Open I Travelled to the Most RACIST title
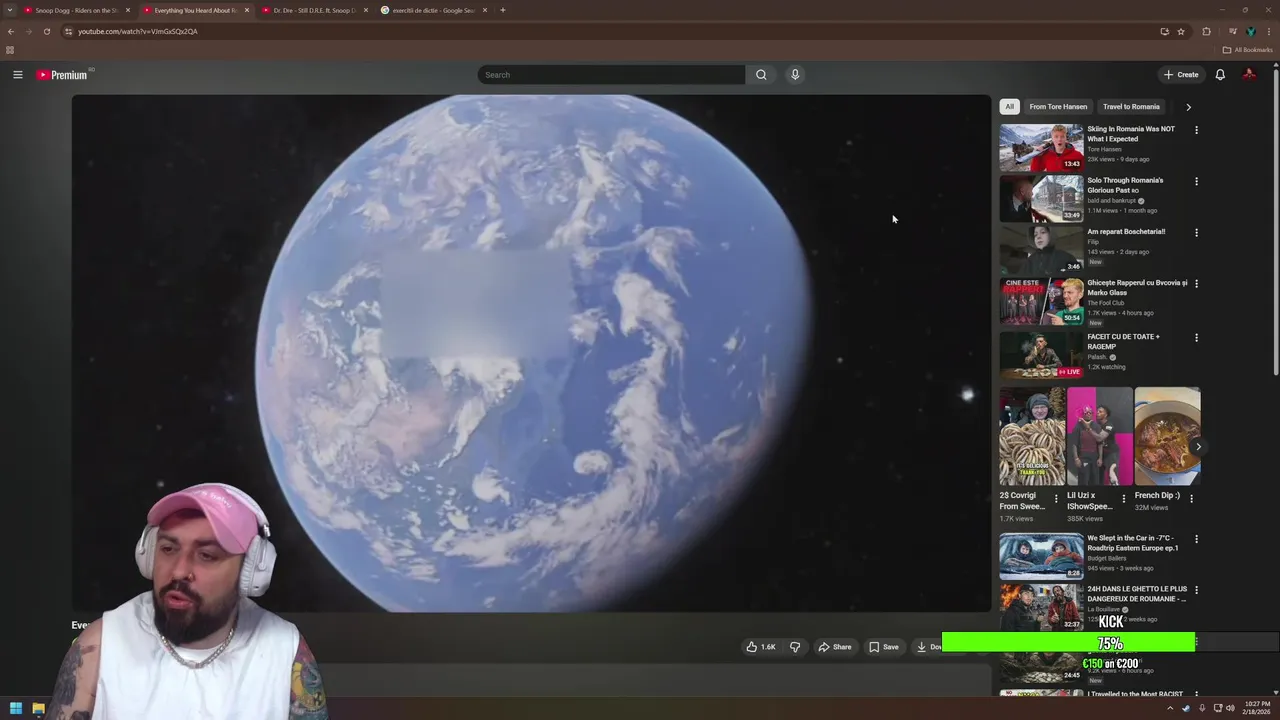This screenshot has width=1280, height=720. click(x=1135, y=694)
